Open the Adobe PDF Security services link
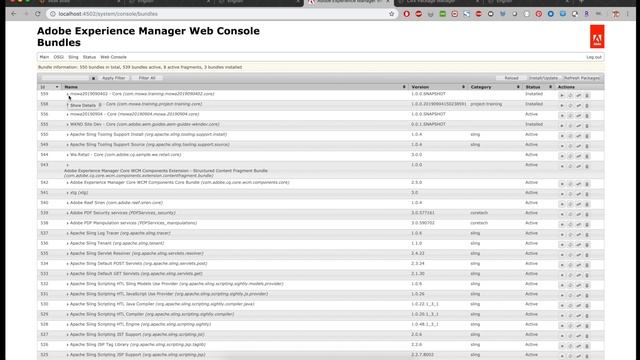 click(x=122, y=213)
